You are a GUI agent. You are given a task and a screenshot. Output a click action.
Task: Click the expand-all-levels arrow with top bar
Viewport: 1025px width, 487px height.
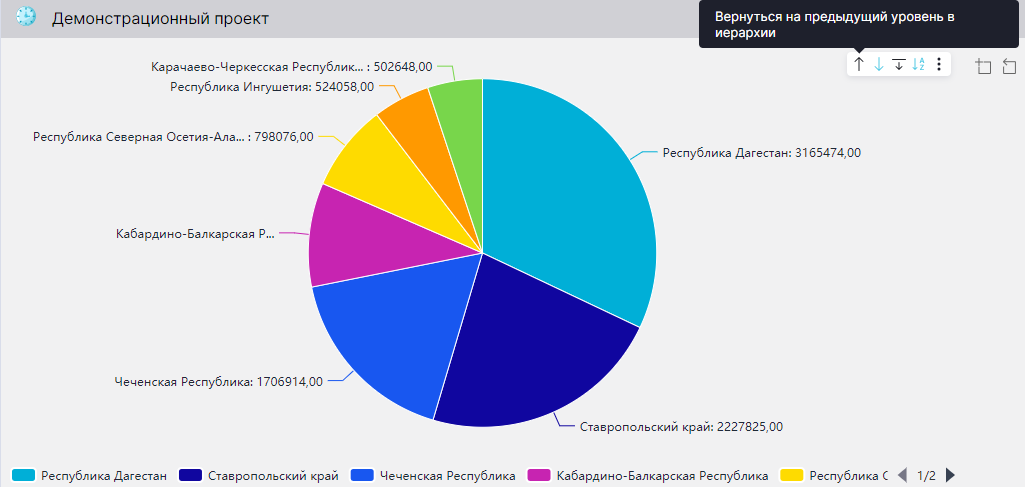tap(899, 65)
